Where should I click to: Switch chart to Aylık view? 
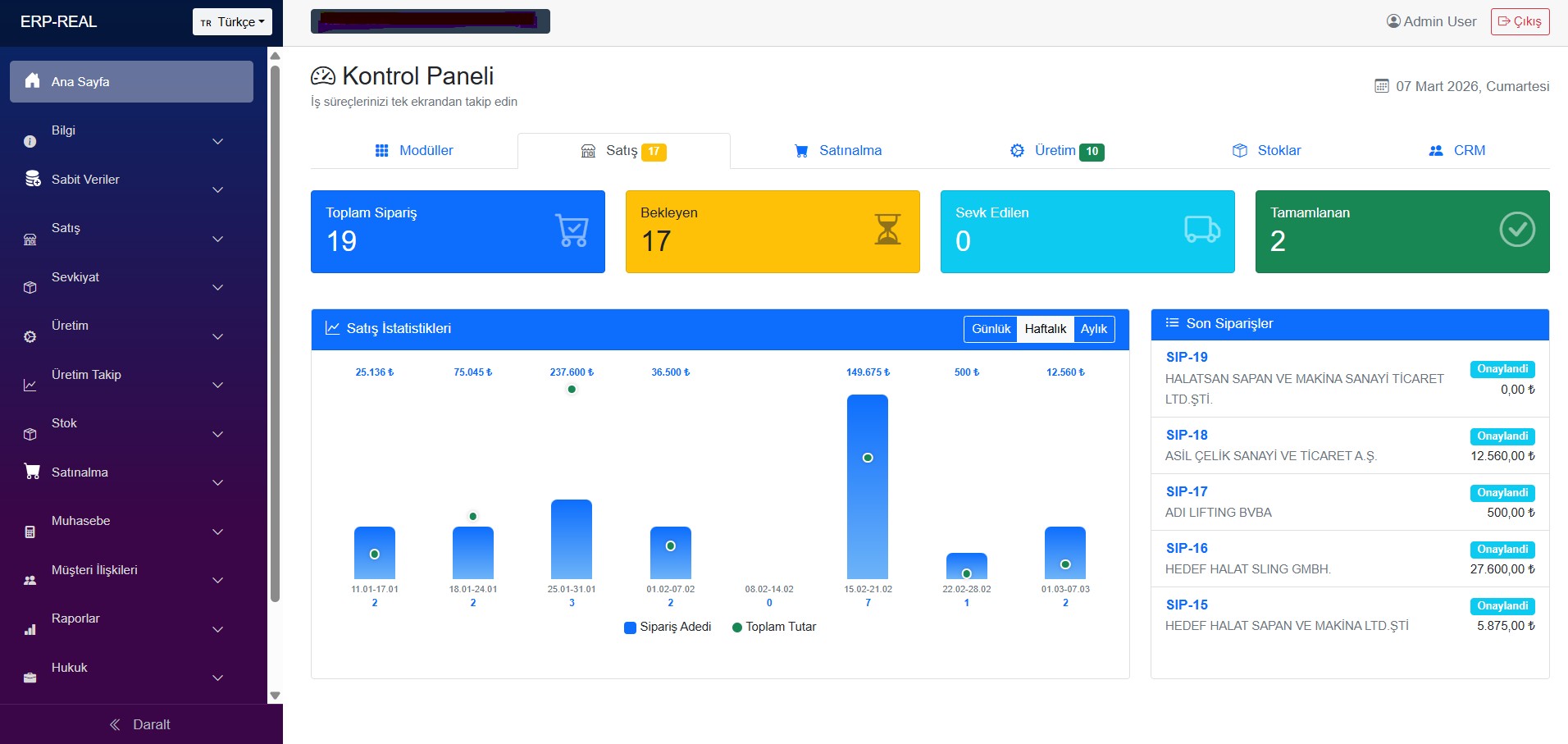click(1093, 329)
